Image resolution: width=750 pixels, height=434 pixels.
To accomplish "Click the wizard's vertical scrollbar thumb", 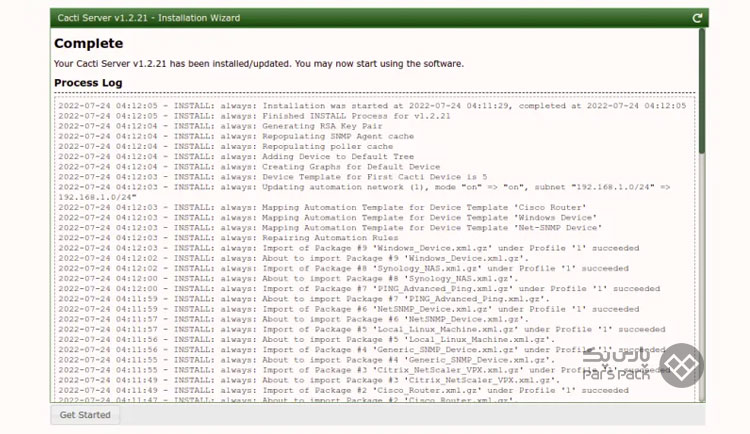I will coord(702,91).
